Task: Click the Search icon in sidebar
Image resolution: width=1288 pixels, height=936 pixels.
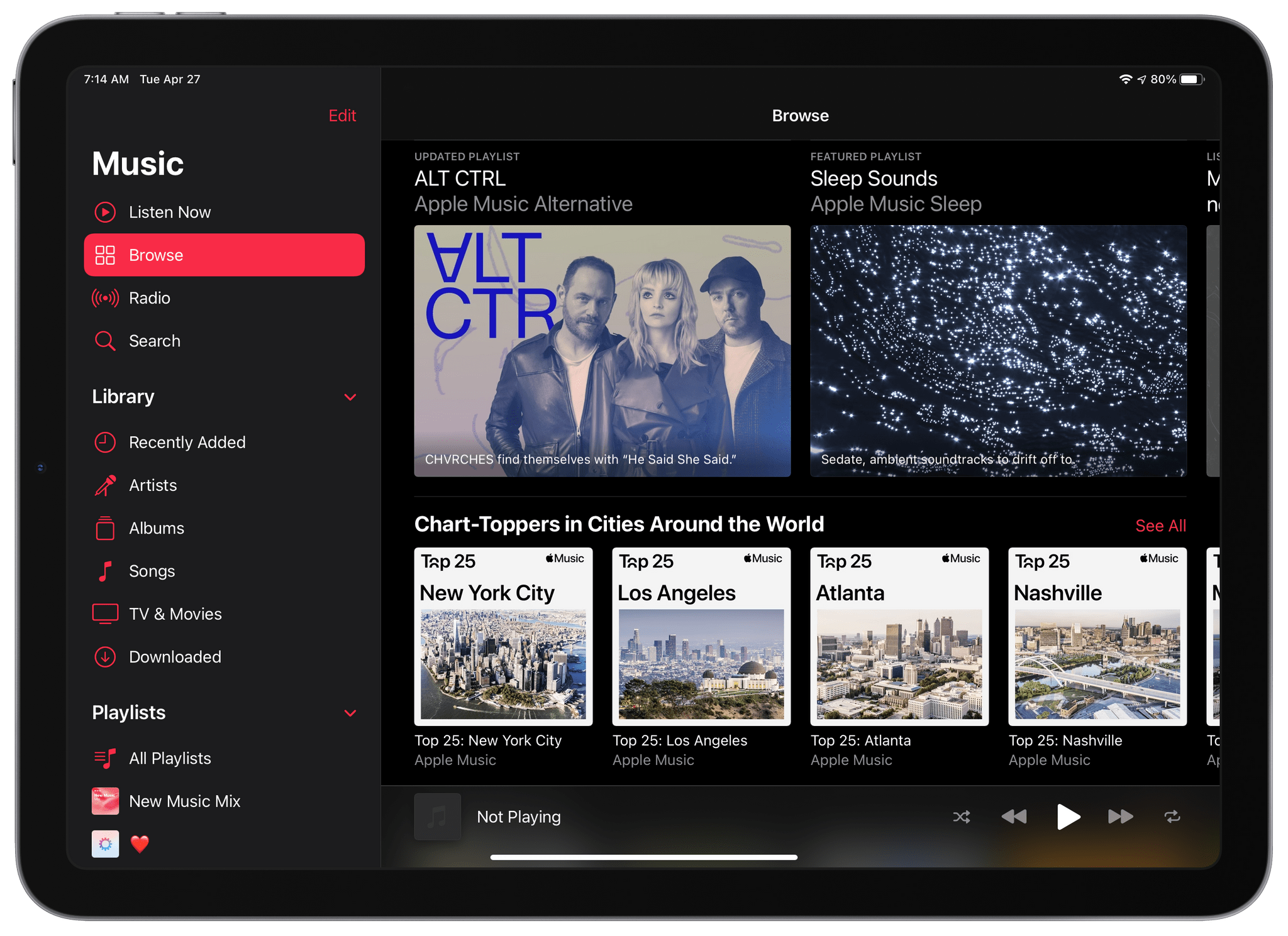Action: coord(107,341)
